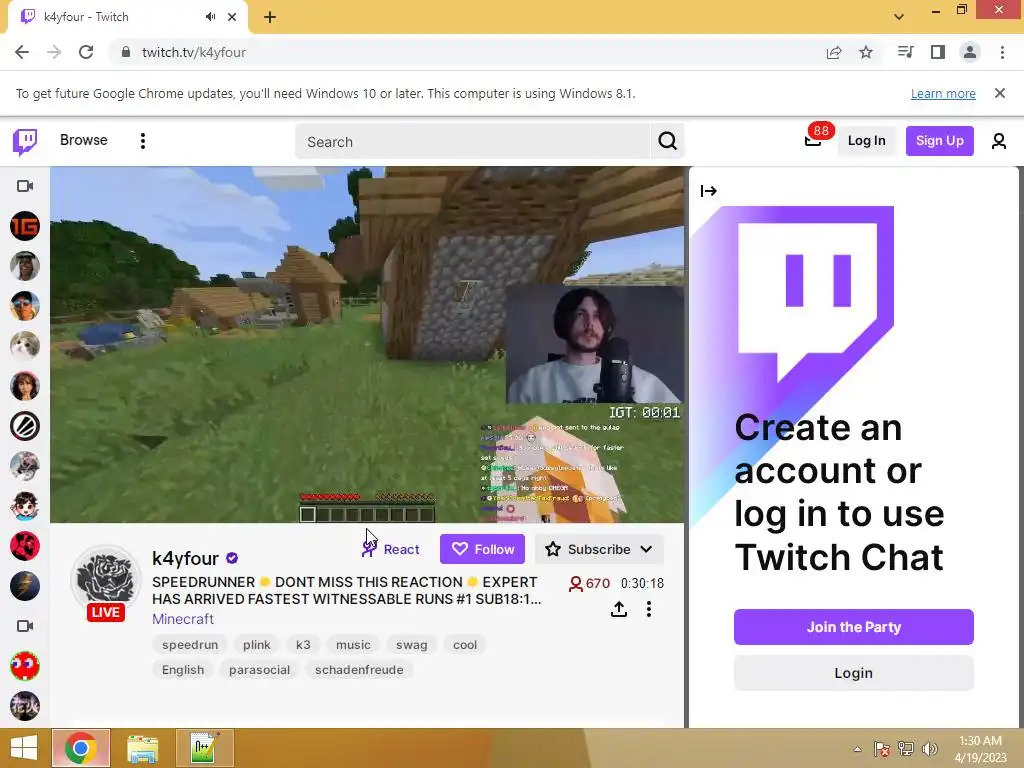Open a new browser tab
Screen dimensions: 1024x768
(x=270, y=18)
